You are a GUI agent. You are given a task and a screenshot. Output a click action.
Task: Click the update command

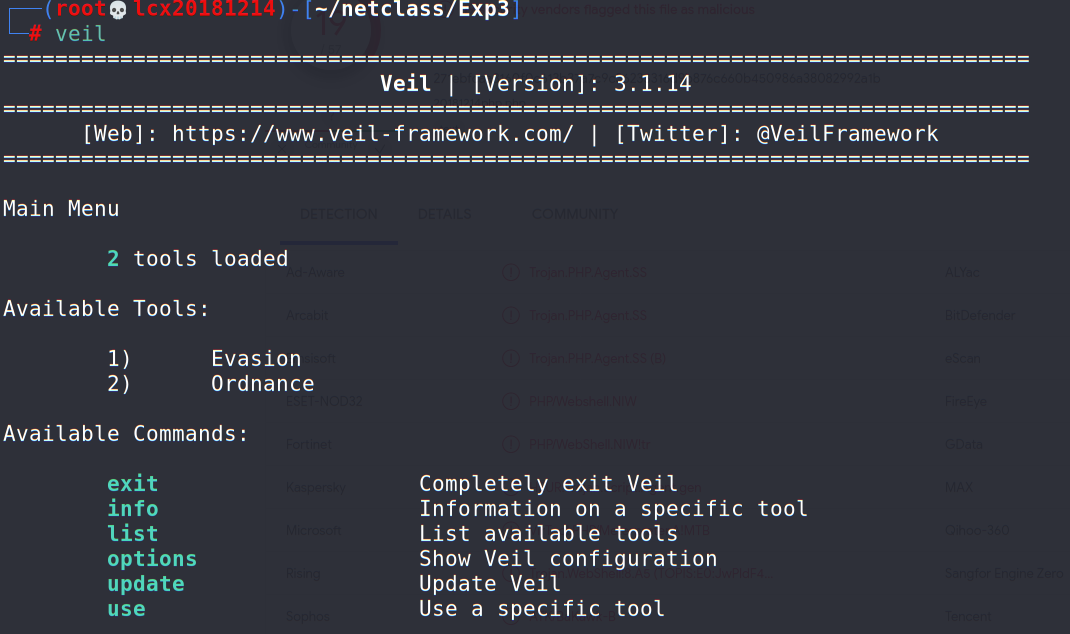[x=146, y=584]
